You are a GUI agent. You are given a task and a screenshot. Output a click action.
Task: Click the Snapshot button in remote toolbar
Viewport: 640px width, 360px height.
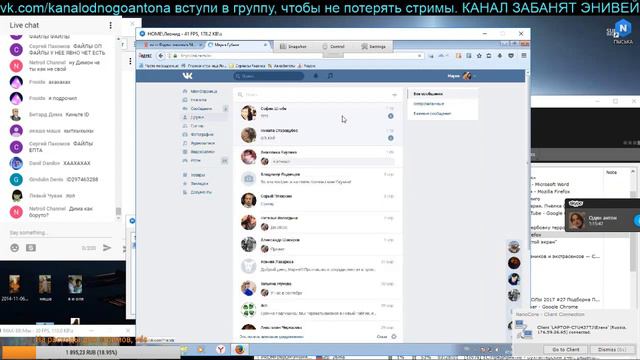coord(293,47)
